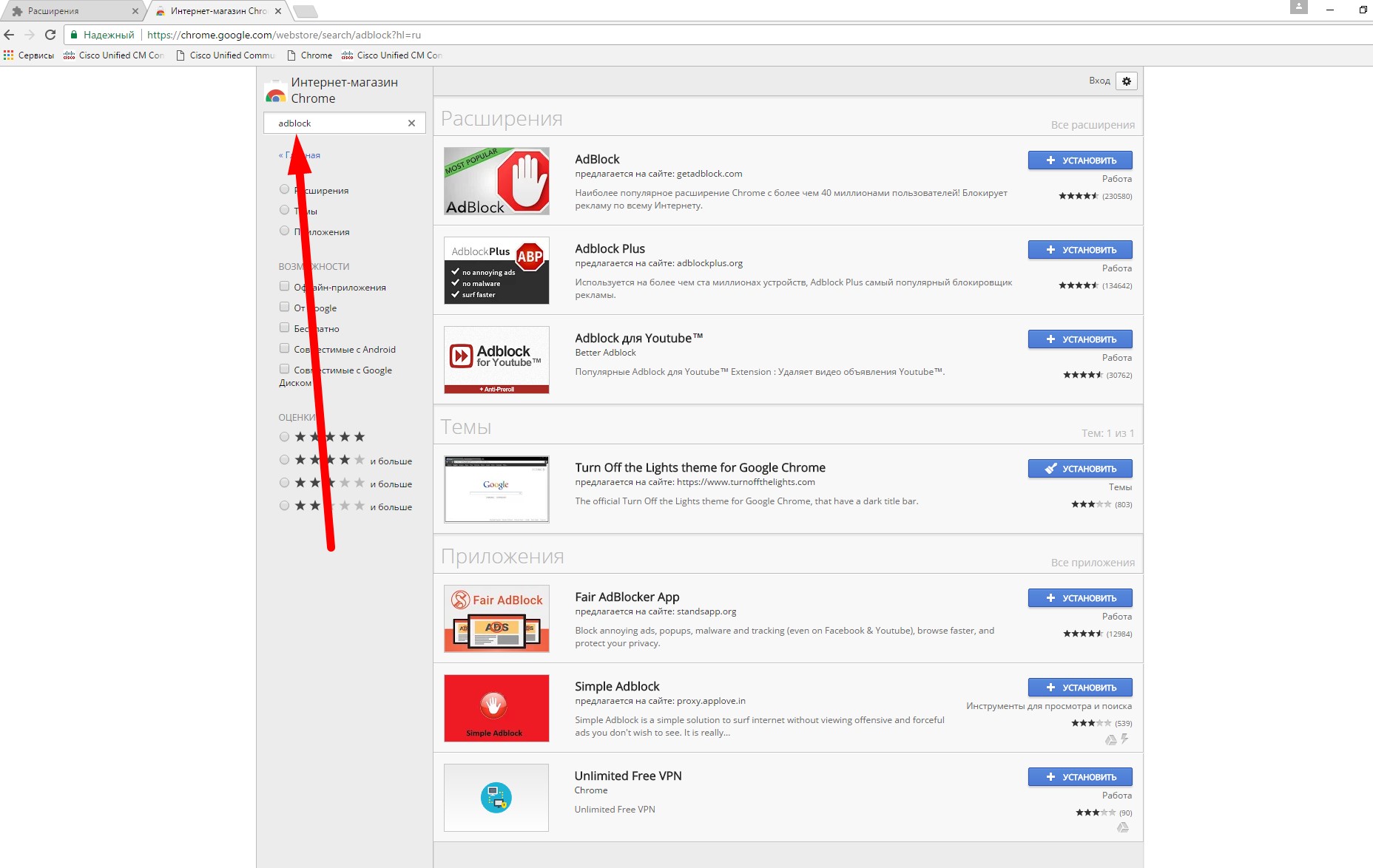Check the Бесплатно option

click(x=284, y=328)
